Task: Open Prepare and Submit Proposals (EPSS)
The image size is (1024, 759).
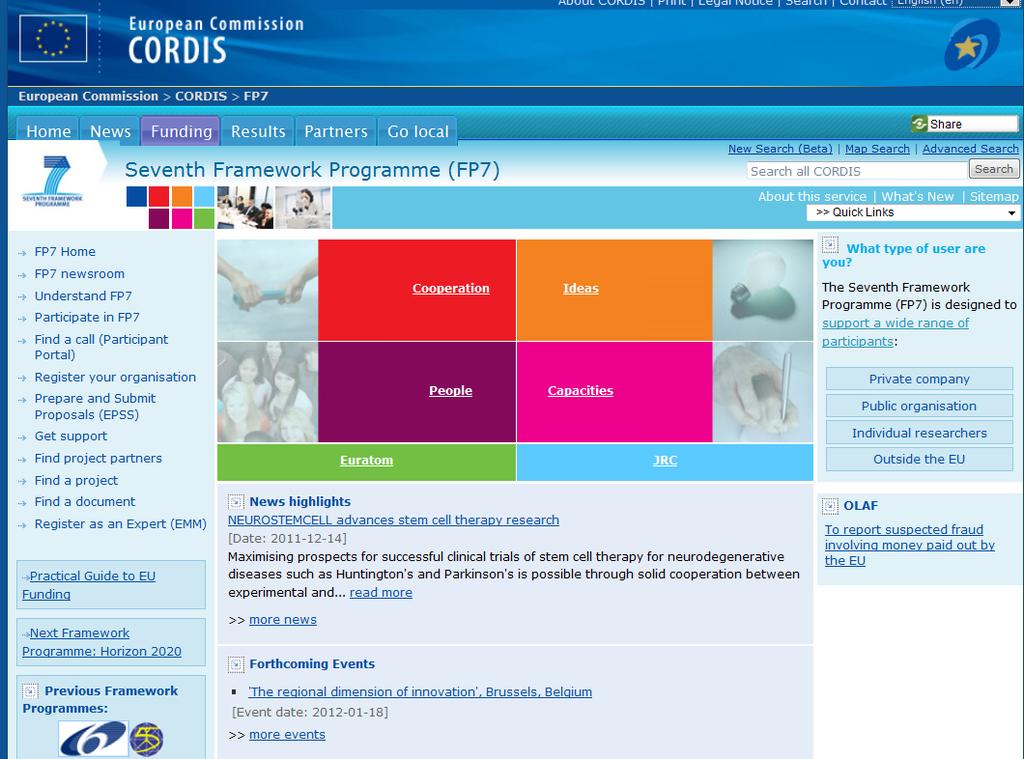Action: (95, 406)
